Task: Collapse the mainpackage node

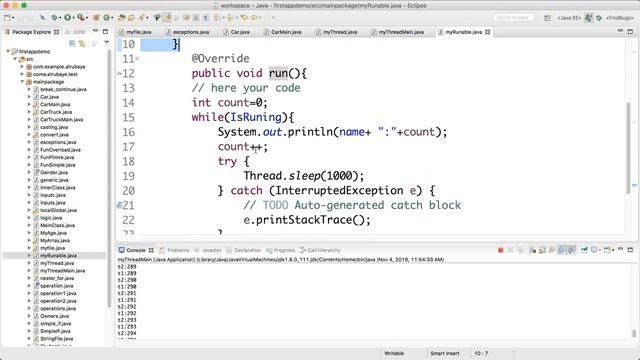Action: 22,82
